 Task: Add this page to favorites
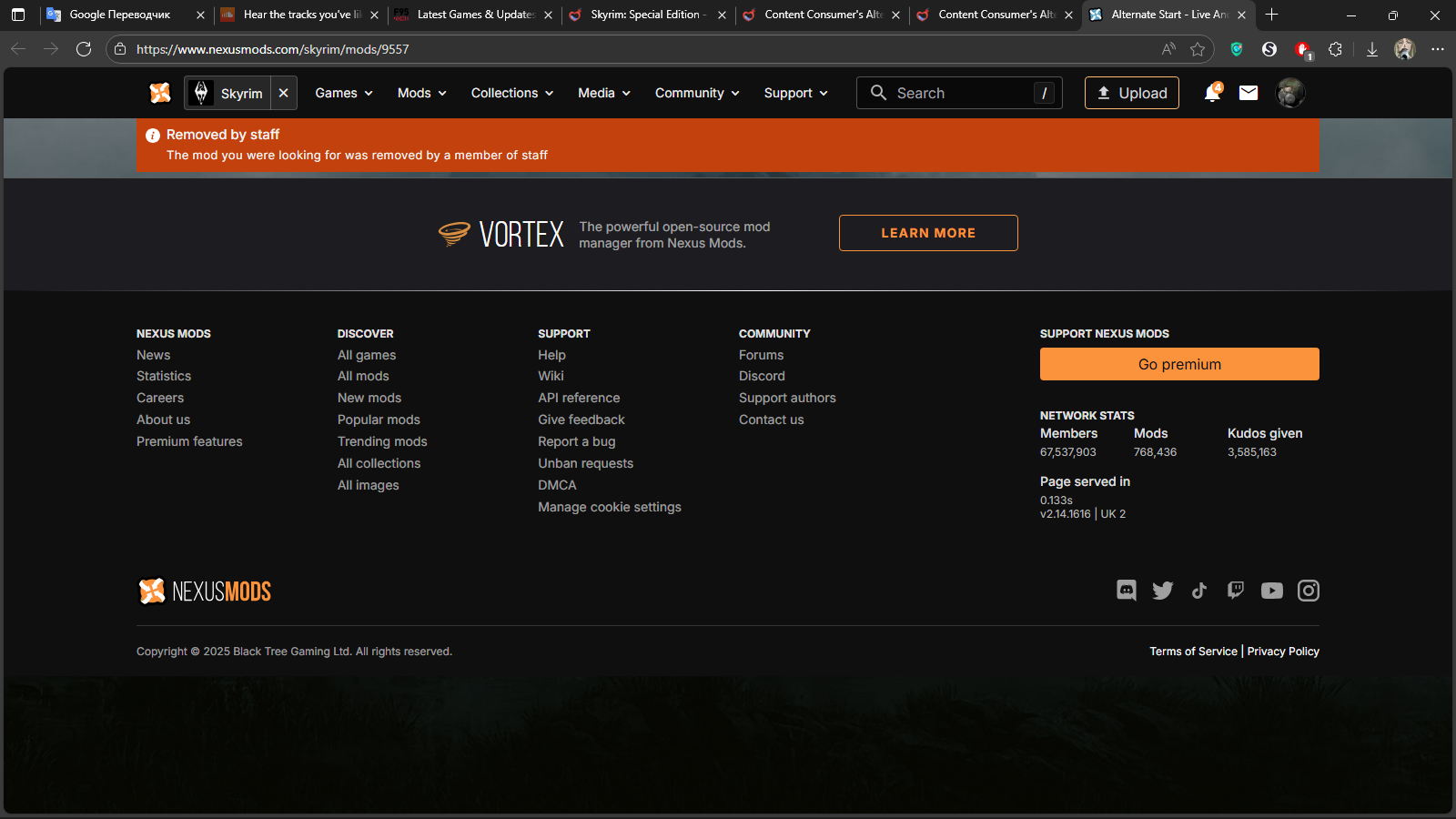1198,49
